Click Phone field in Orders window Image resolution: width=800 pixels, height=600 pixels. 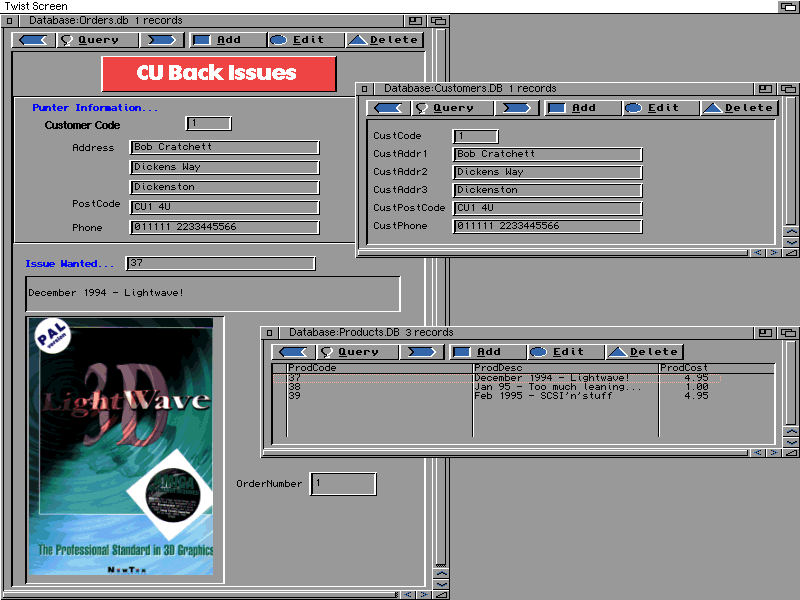coord(224,227)
